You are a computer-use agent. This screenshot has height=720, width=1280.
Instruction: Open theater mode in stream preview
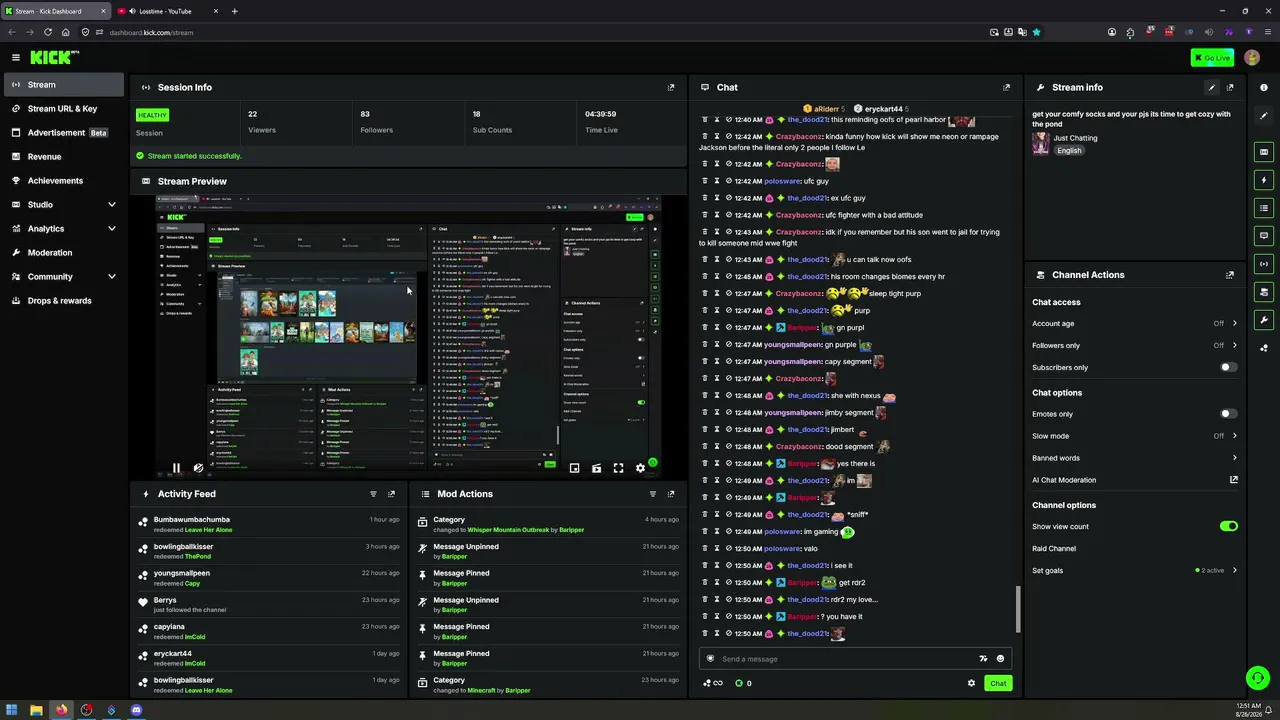point(596,468)
